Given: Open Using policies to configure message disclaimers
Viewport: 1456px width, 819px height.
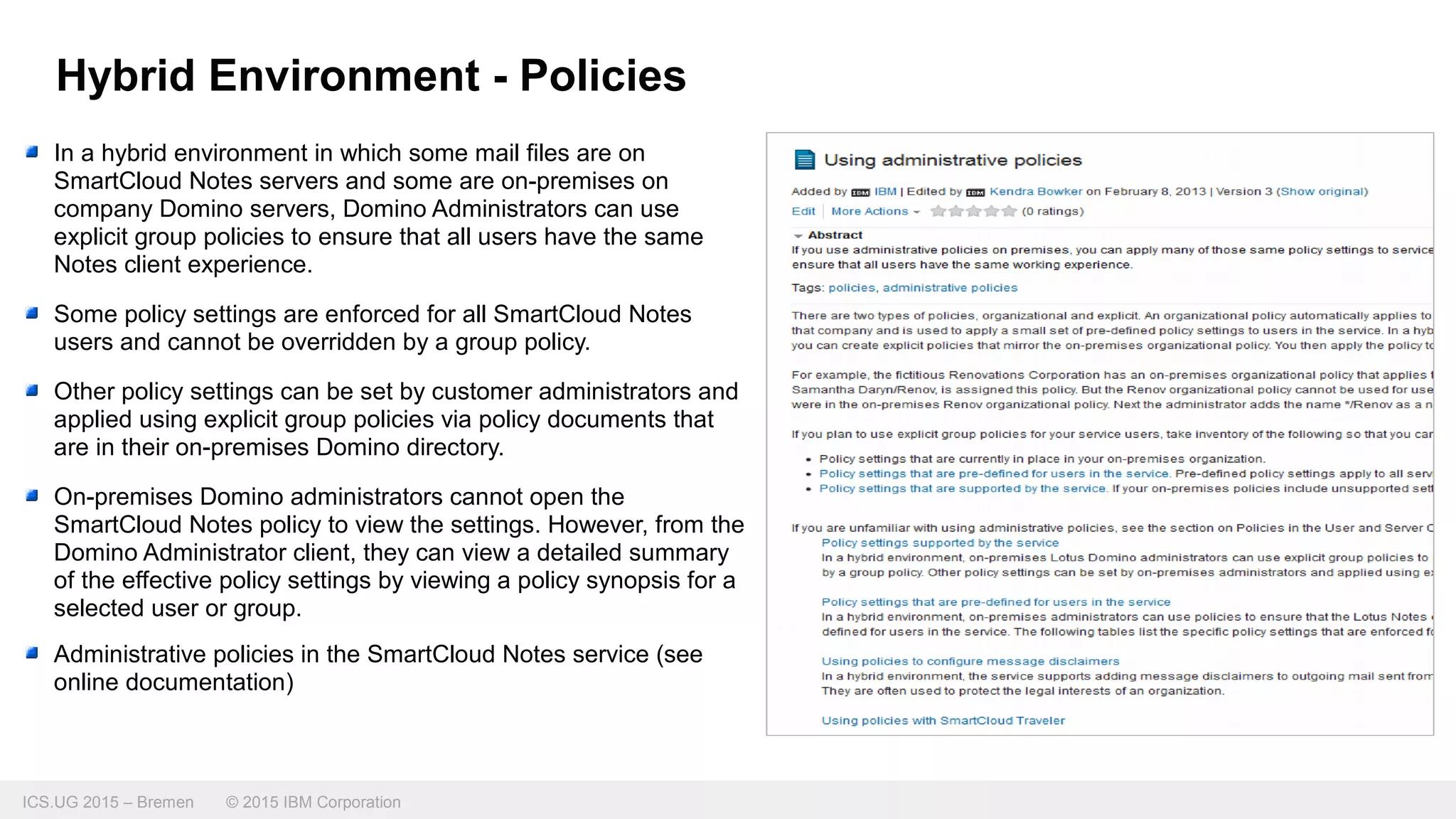Looking at the screenshot, I should [x=970, y=661].
